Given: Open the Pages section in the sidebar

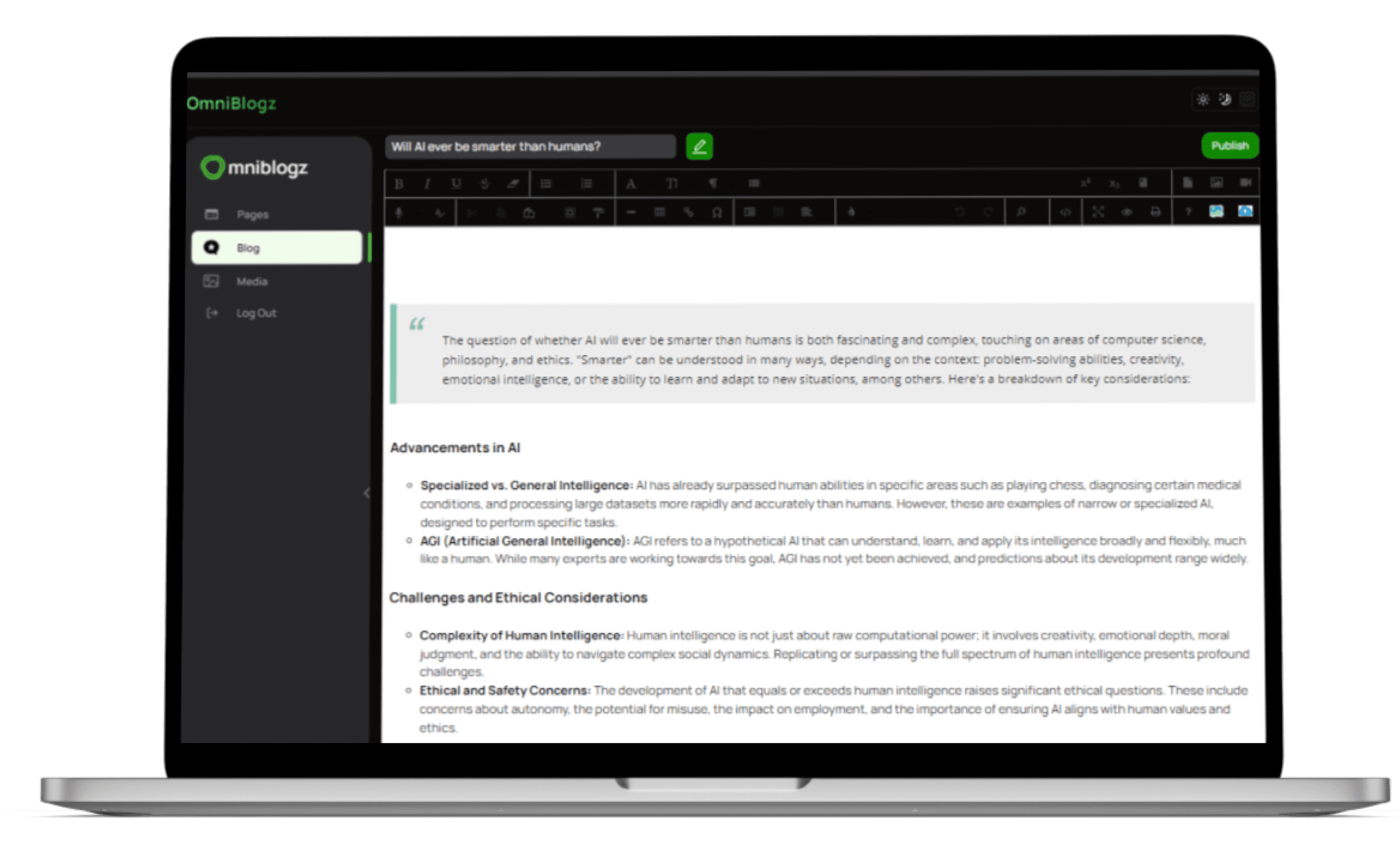Looking at the screenshot, I should click(x=252, y=215).
